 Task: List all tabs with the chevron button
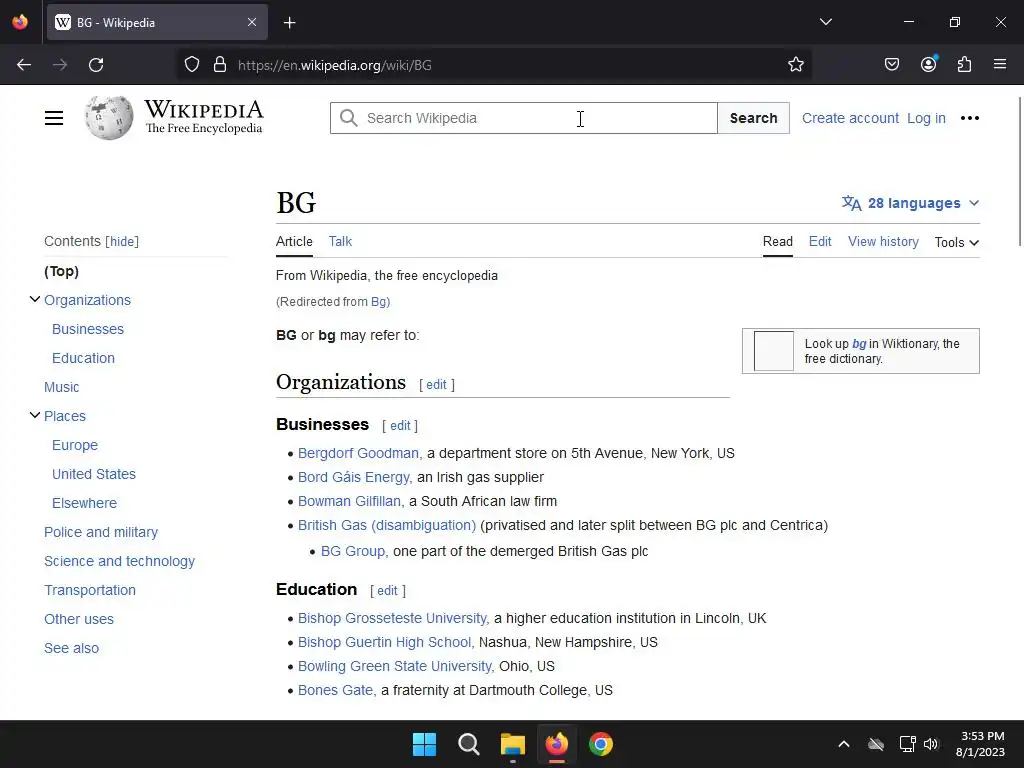point(825,22)
